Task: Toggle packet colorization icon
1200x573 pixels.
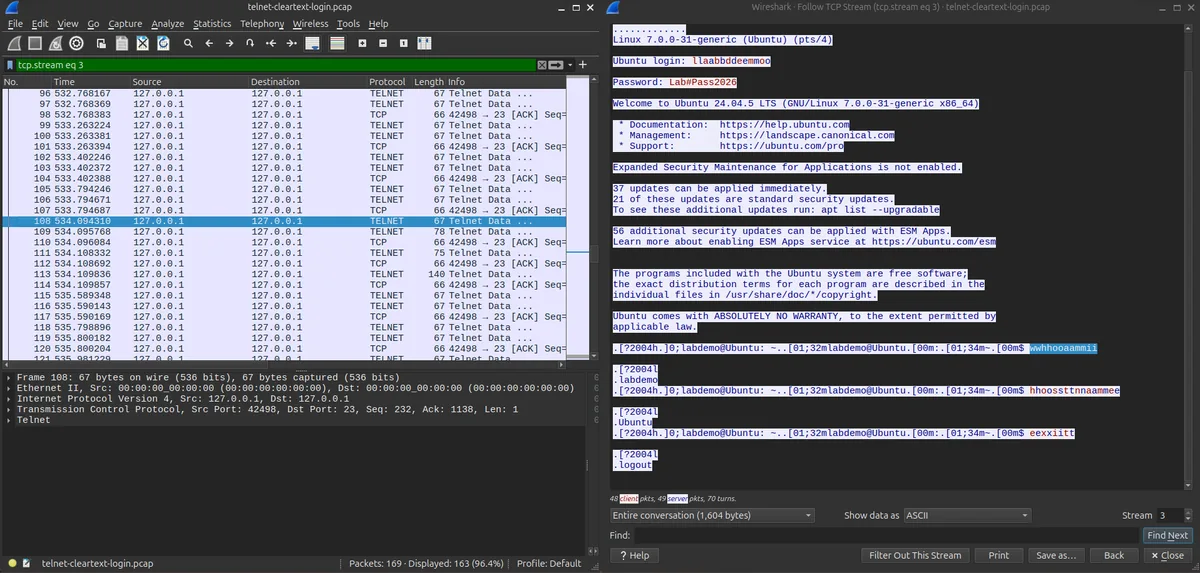Action: [337, 43]
